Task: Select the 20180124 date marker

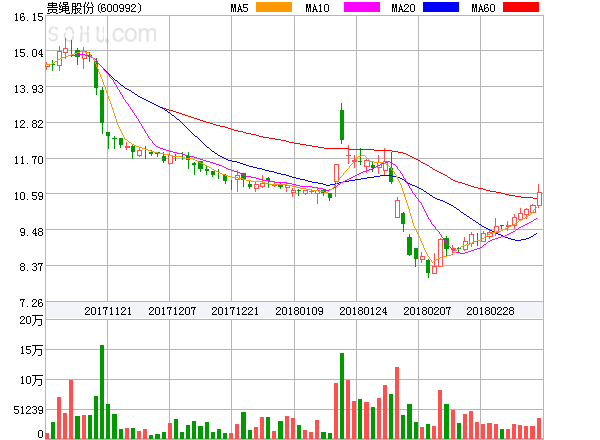Action: pyautogui.click(x=363, y=311)
